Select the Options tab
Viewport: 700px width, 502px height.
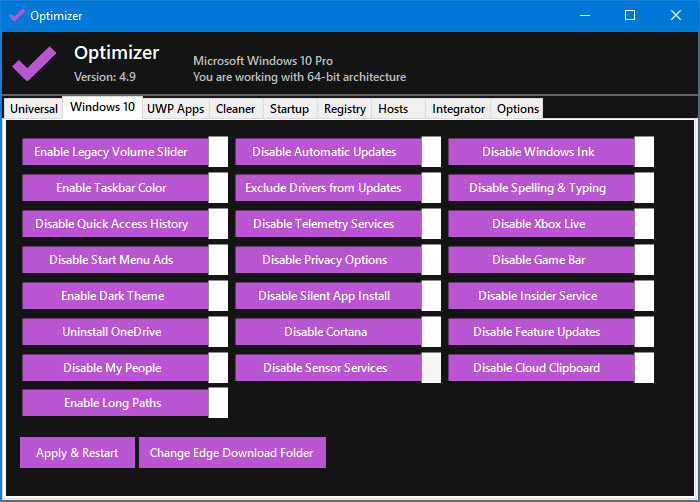click(x=517, y=109)
